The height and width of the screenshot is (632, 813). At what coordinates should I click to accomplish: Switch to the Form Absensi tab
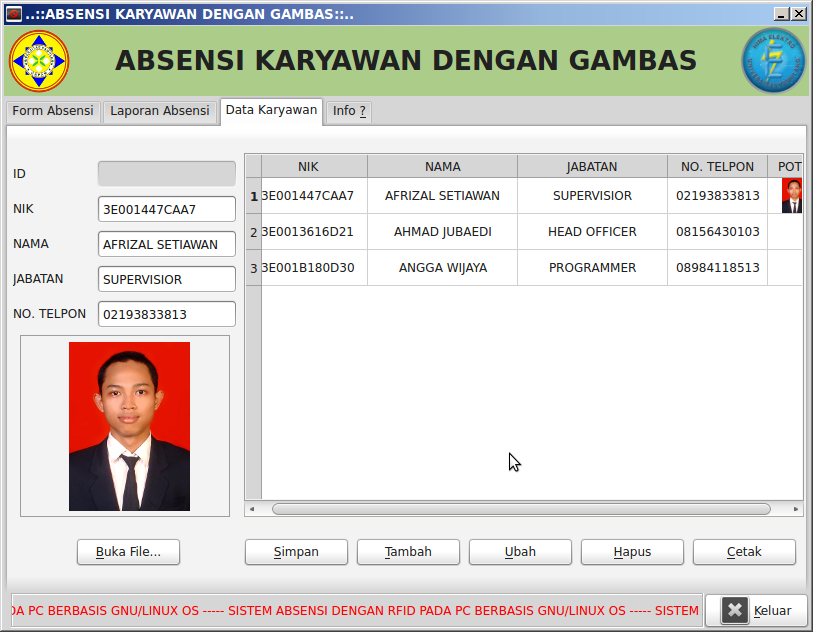point(52,111)
